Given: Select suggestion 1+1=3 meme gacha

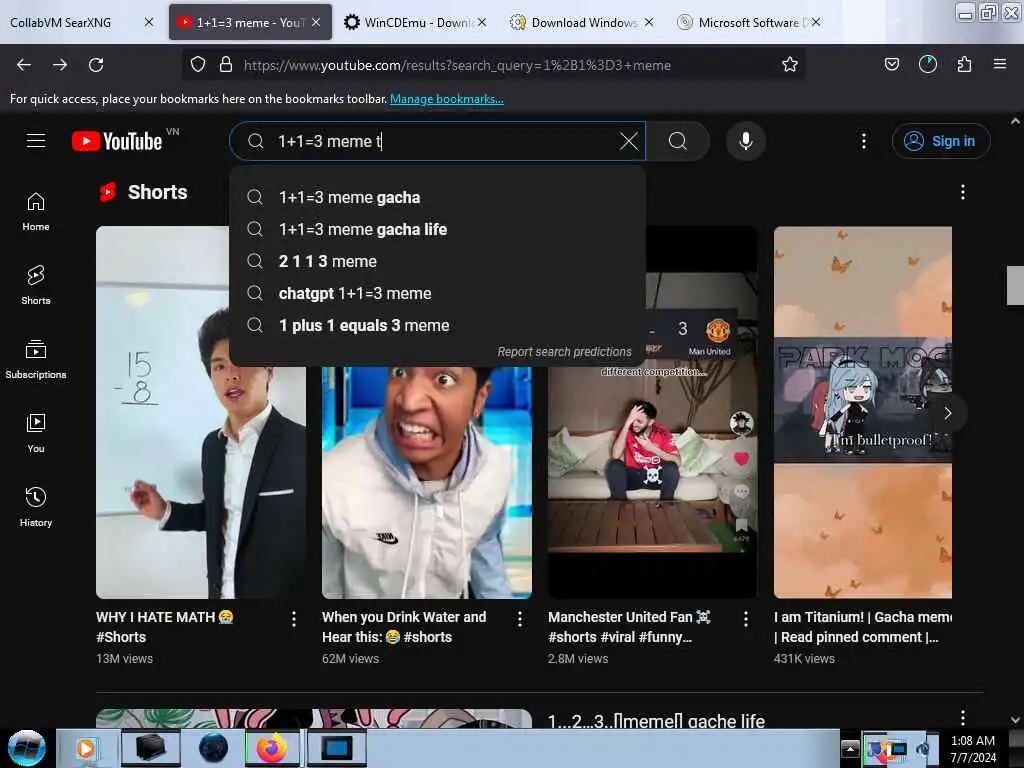Looking at the screenshot, I should pos(437,197).
